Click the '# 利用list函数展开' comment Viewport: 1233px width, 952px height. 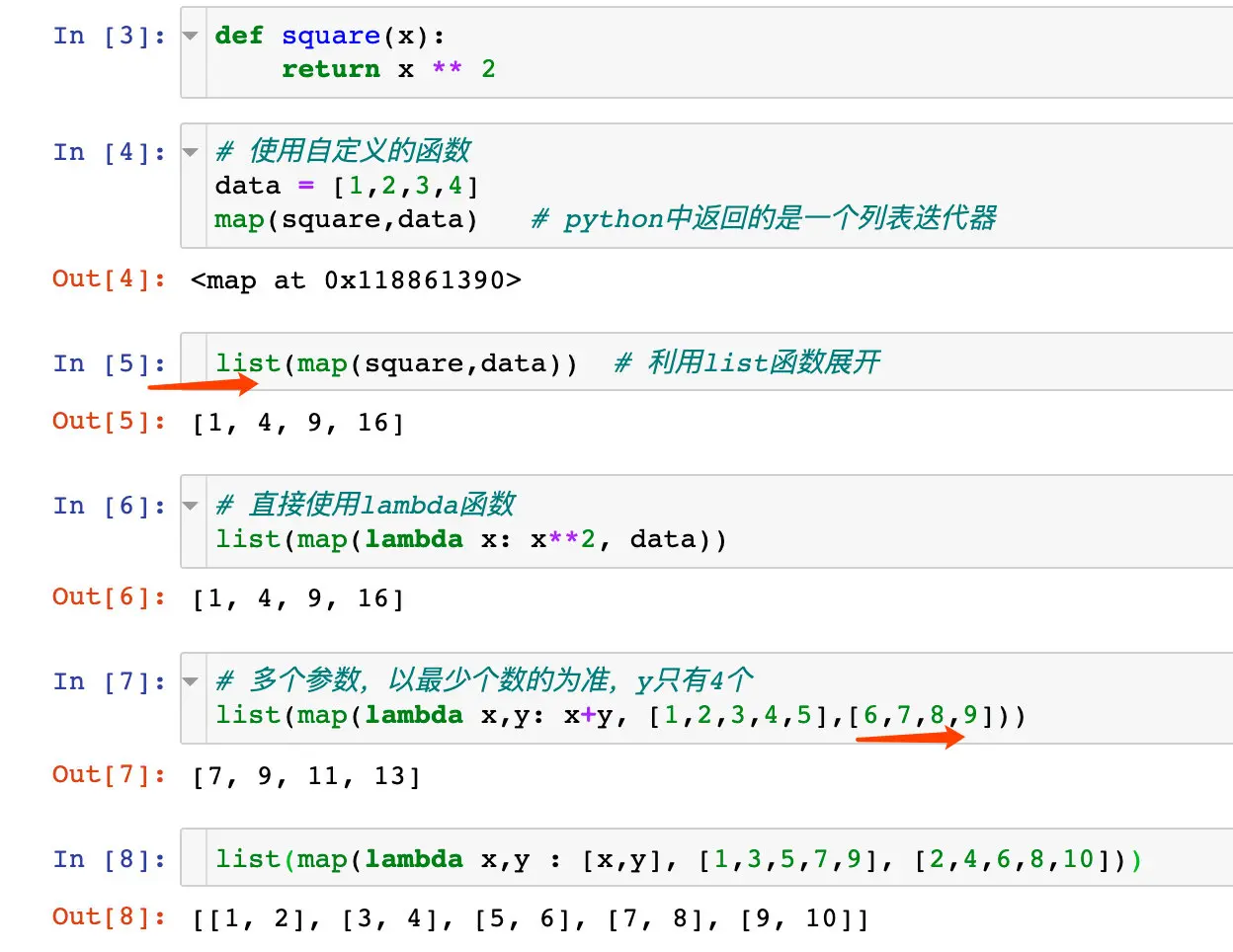747,362
